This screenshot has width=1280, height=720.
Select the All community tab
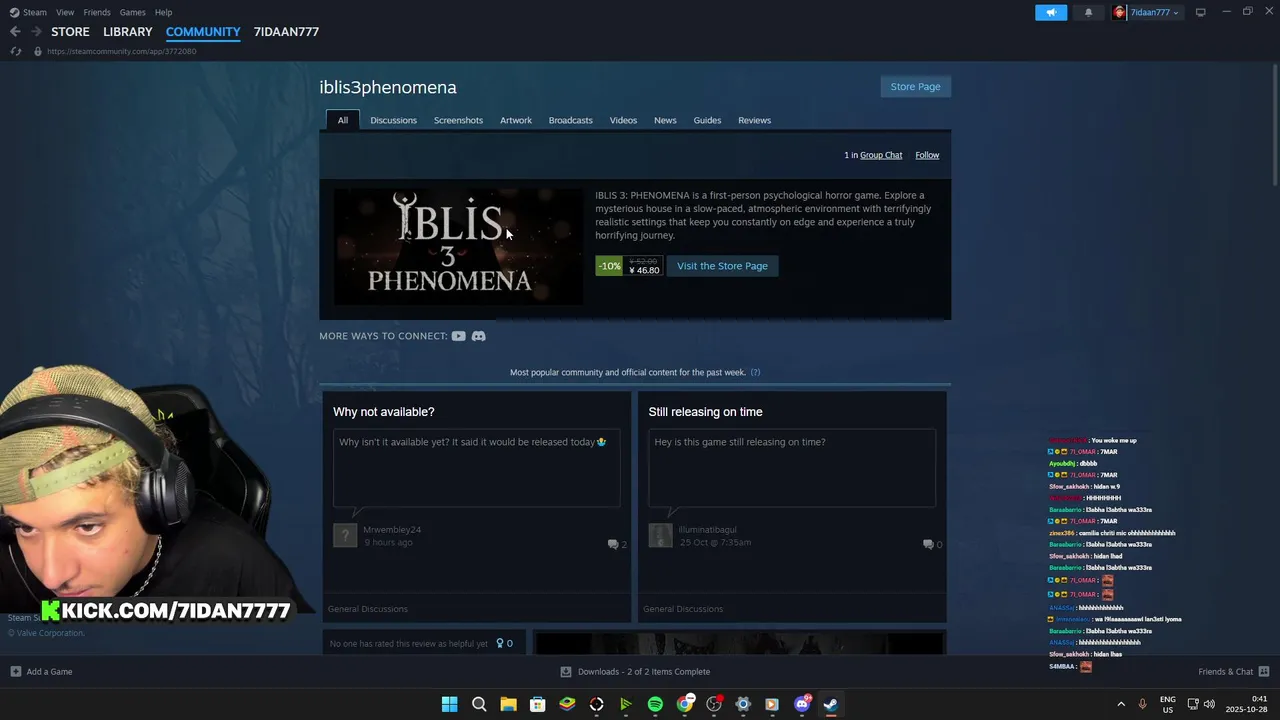click(342, 120)
